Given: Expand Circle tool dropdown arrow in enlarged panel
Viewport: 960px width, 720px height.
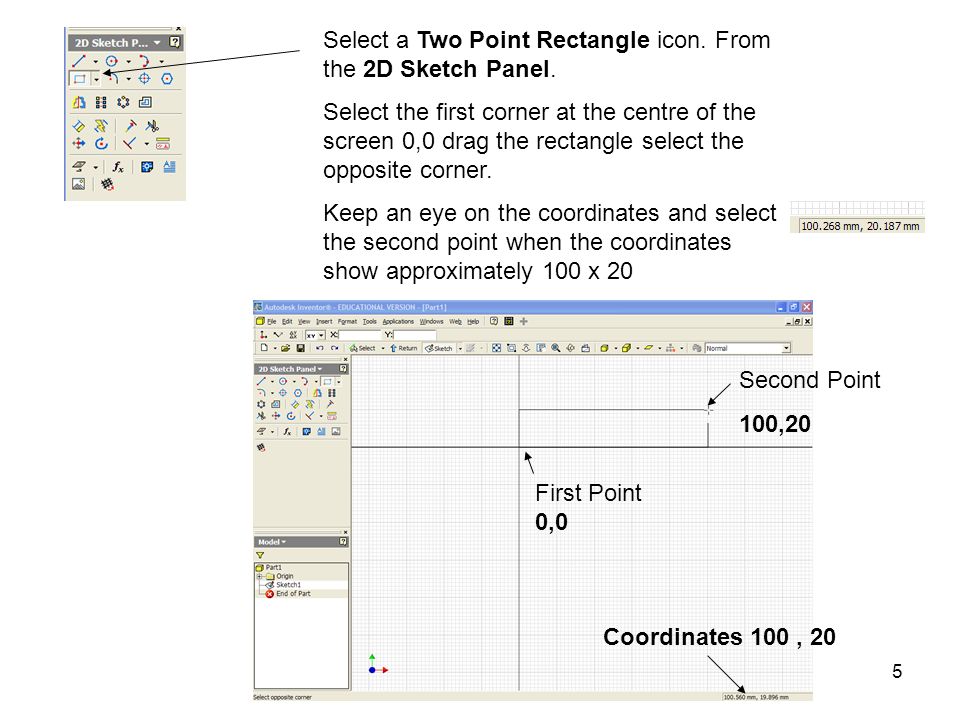Looking at the screenshot, I should click(129, 61).
